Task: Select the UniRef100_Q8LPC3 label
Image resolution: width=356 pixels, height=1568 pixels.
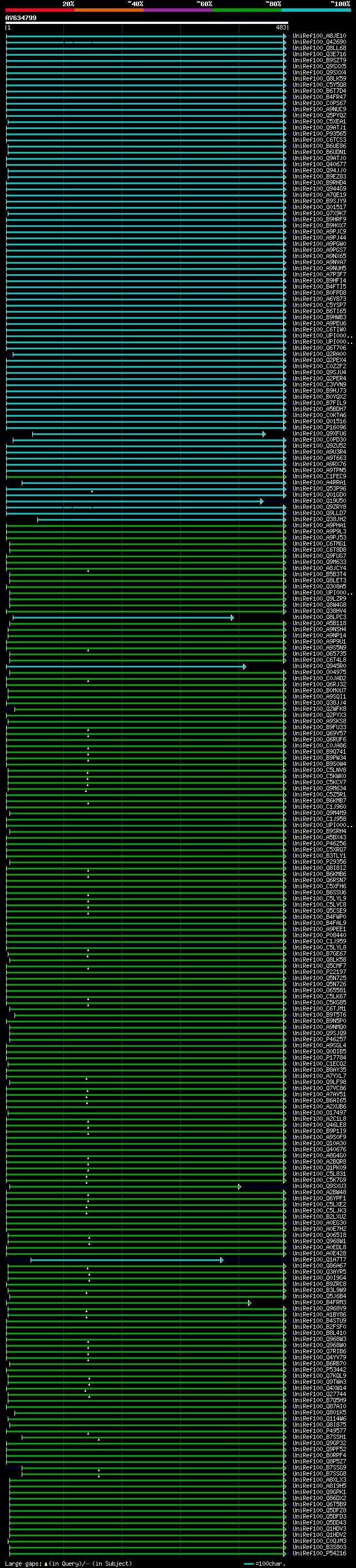Action: pyautogui.click(x=319, y=617)
